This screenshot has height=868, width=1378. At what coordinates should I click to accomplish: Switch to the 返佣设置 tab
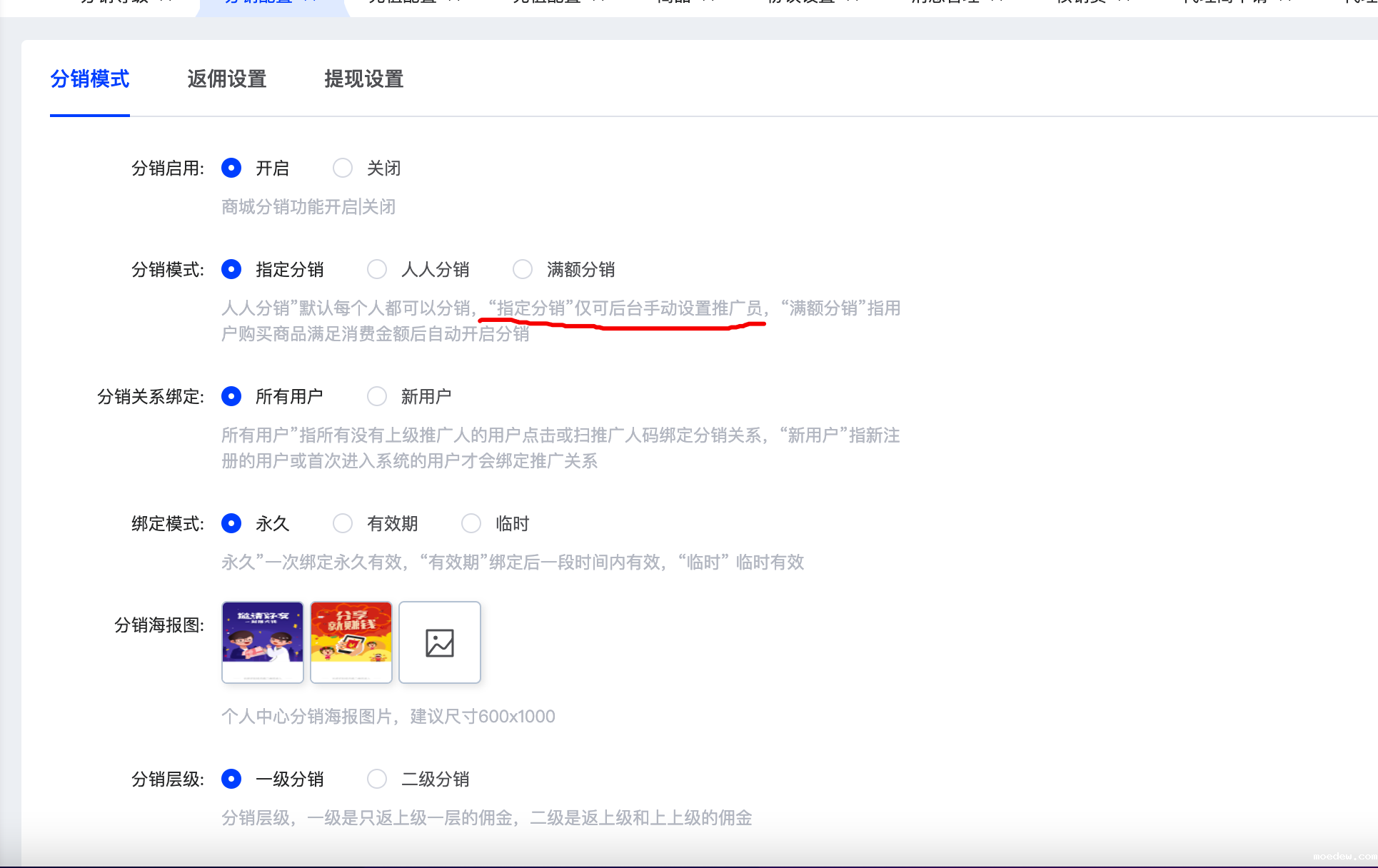[x=226, y=79]
